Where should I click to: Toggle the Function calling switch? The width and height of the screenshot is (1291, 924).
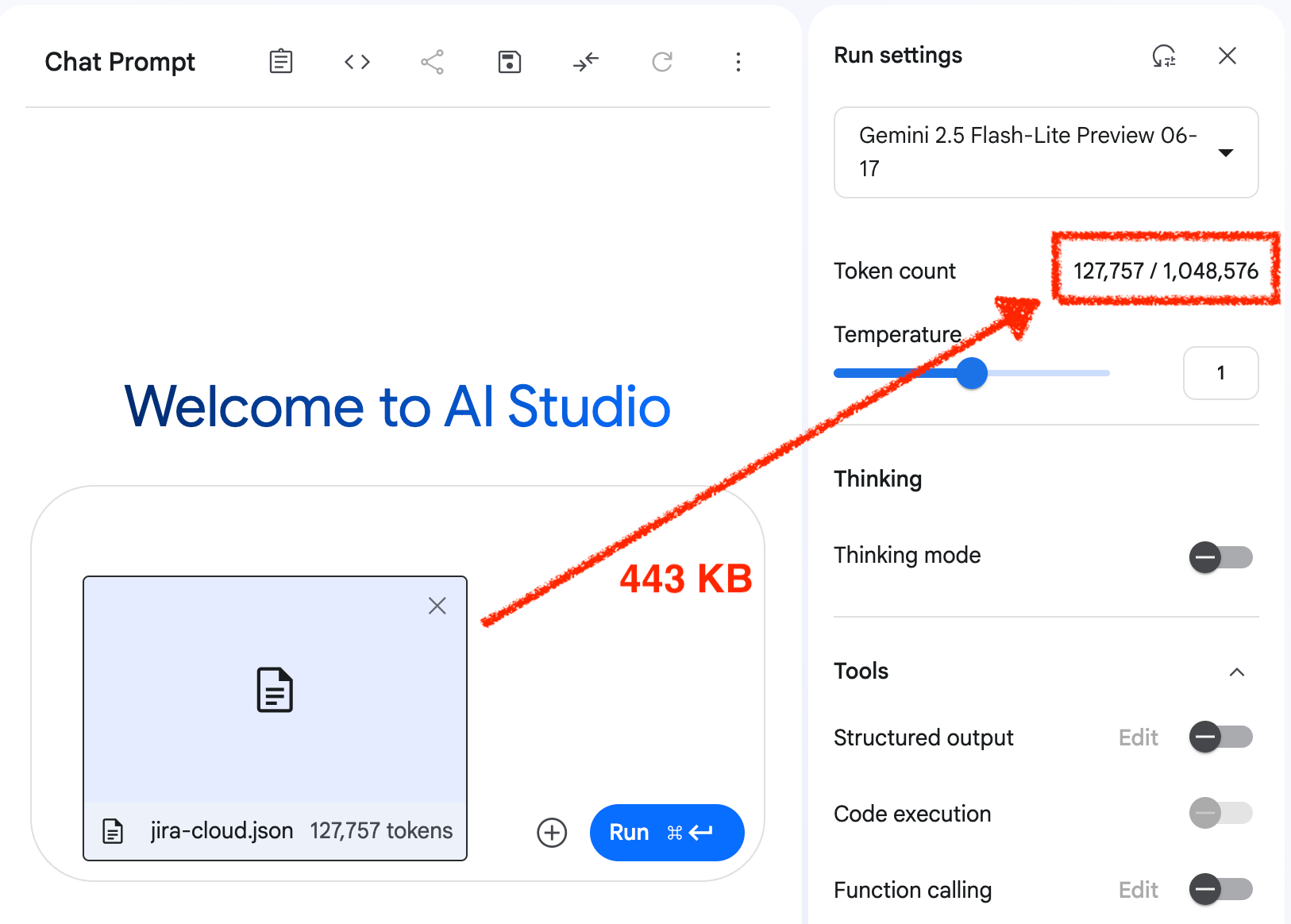(x=1221, y=889)
